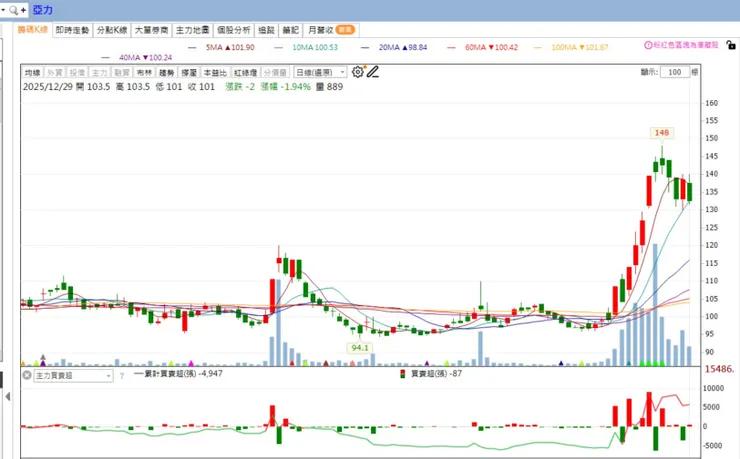The width and height of the screenshot is (740, 459).
Task: Toggle the 外資 overlay button
Action: click(55, 73)
